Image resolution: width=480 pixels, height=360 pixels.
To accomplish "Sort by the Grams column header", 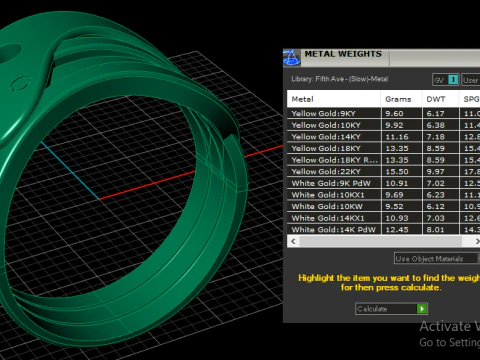I will click(x=401, y=99).
